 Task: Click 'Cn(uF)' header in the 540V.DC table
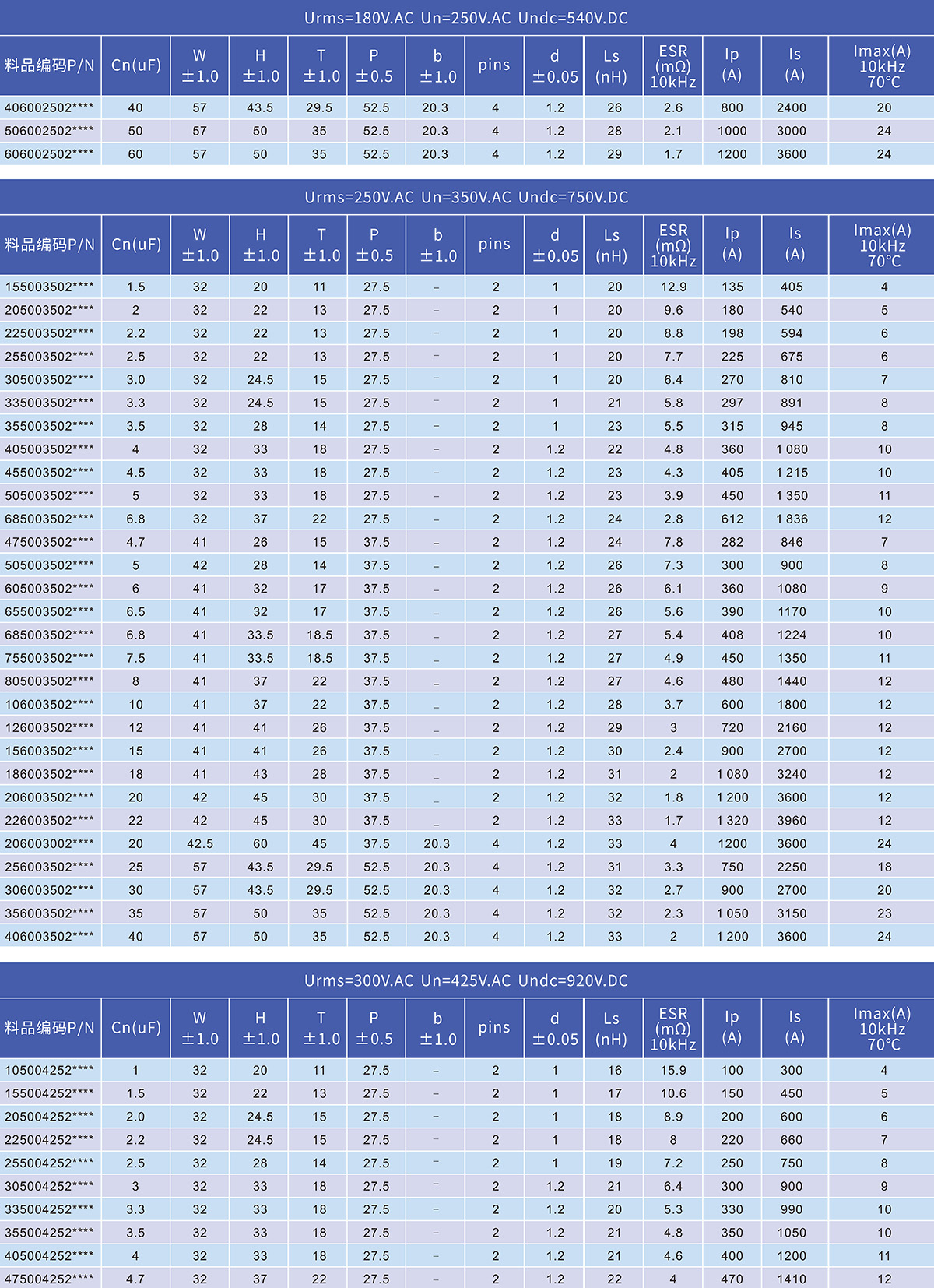coord(135,65)
